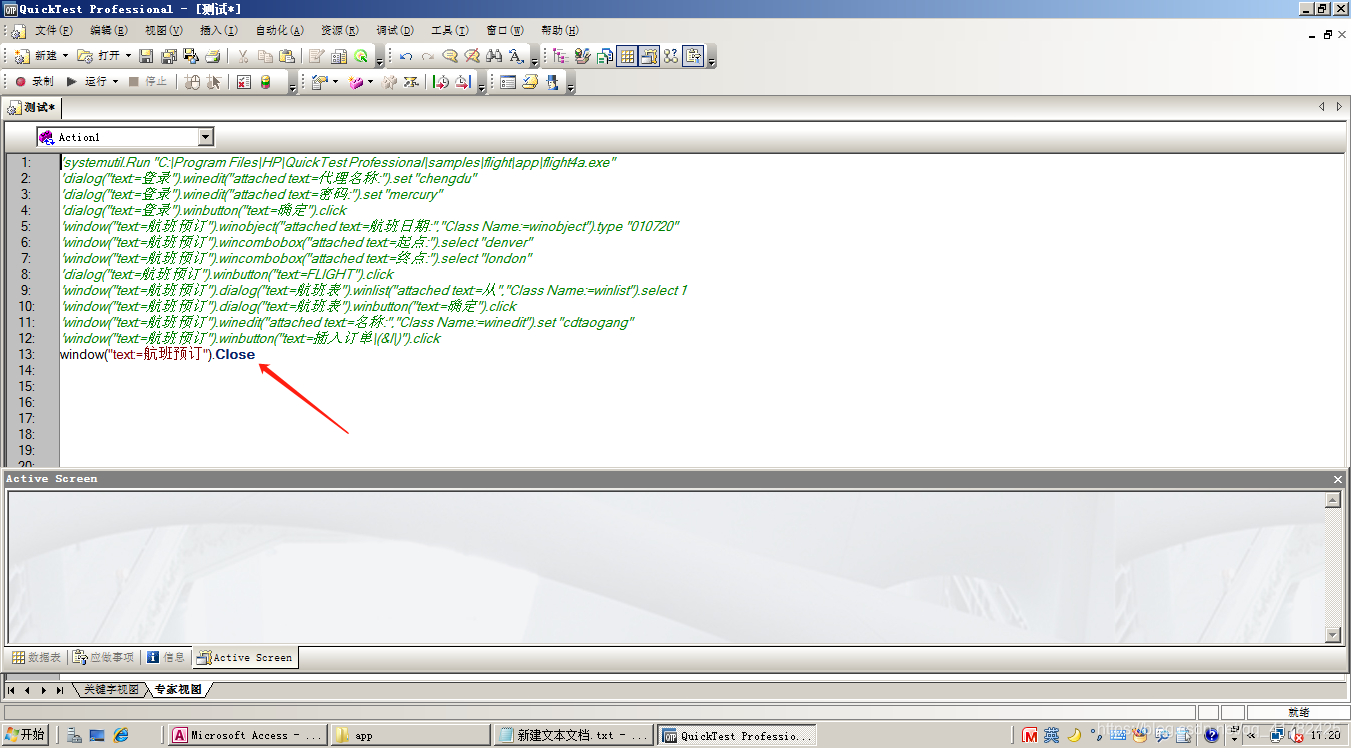
Task: Click the Undo arrow icon
Action: point(406,56)
